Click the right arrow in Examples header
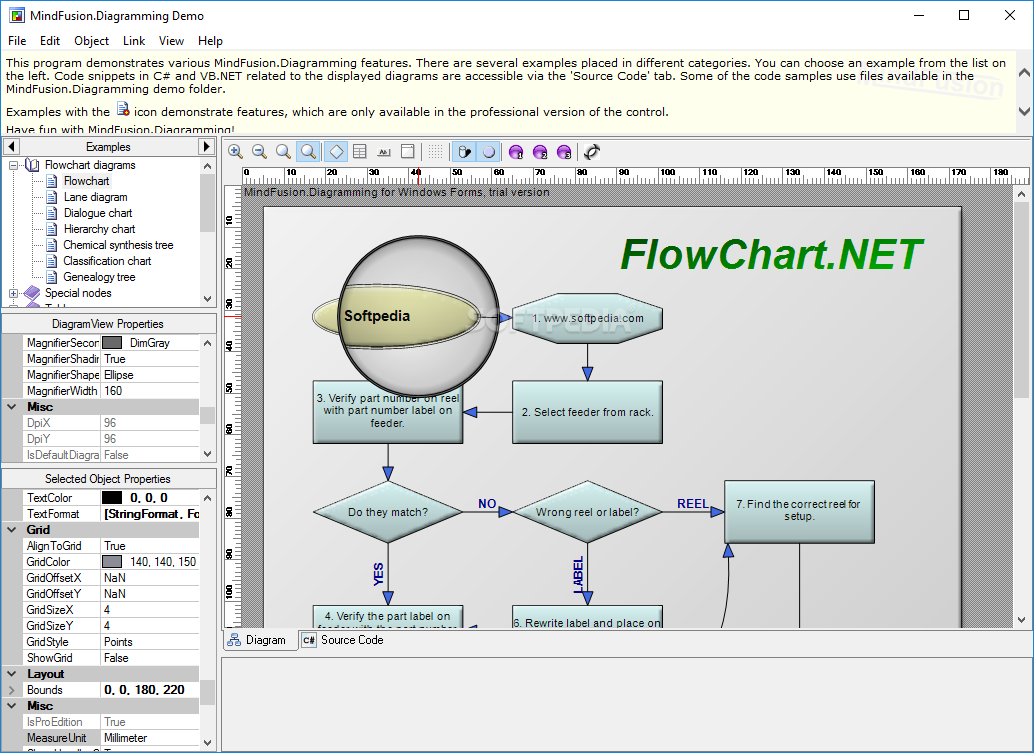 (x=206, y=146)
